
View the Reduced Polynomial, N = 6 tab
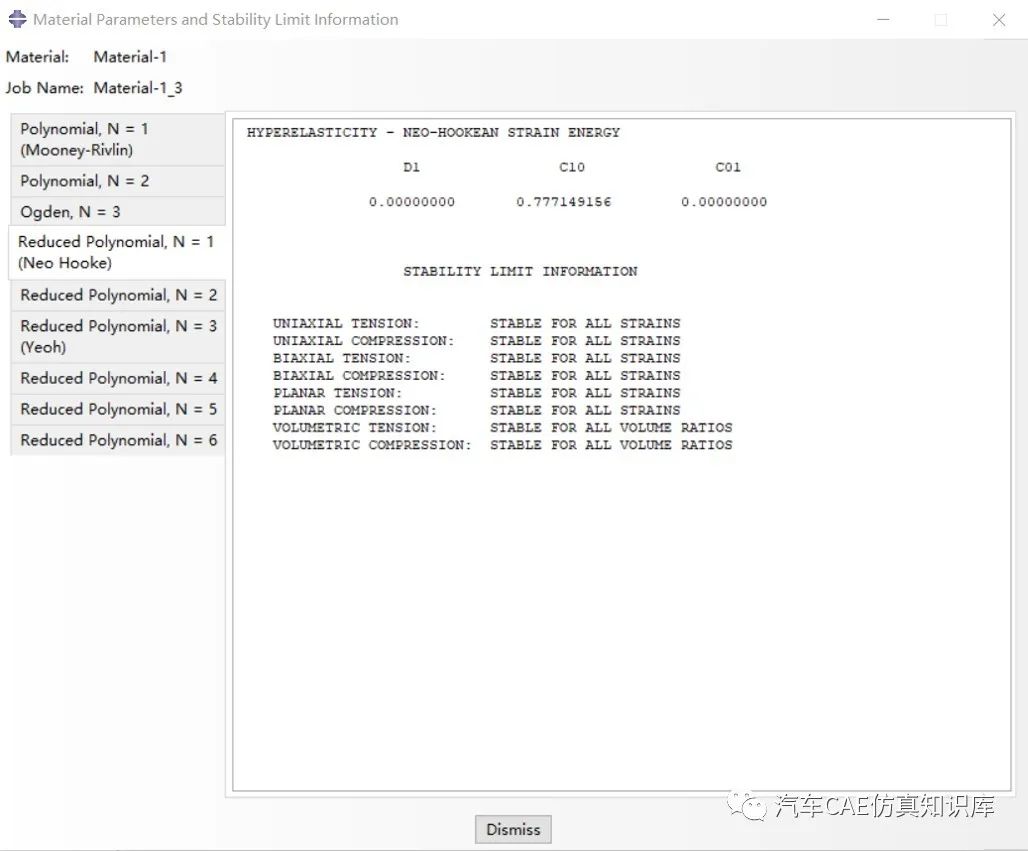pyautogui.click(x=117, y=439)
